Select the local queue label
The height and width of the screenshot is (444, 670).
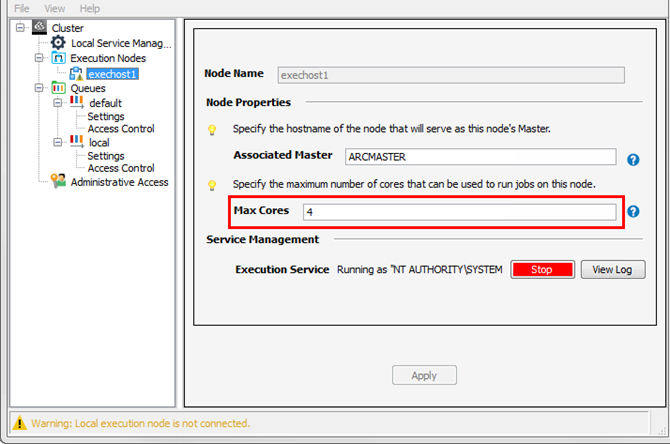99,142
